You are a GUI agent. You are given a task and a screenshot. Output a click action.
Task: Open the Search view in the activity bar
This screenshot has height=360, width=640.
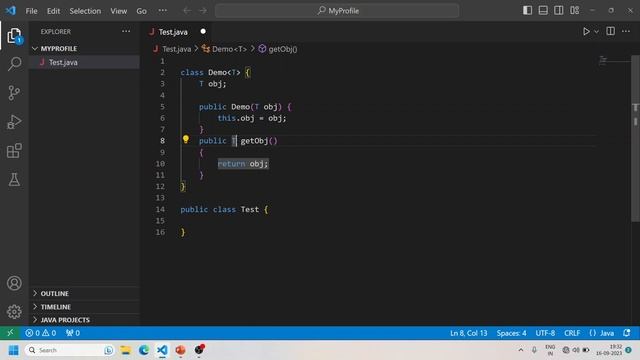(14, 64)
